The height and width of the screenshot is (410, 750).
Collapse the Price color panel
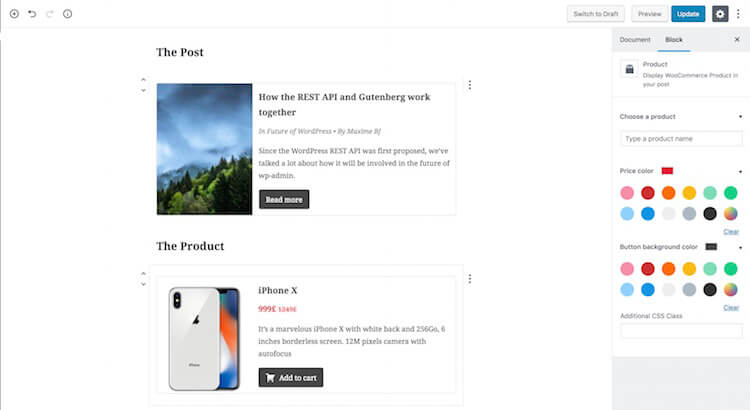pyautogui.click(x=740, y=171)
